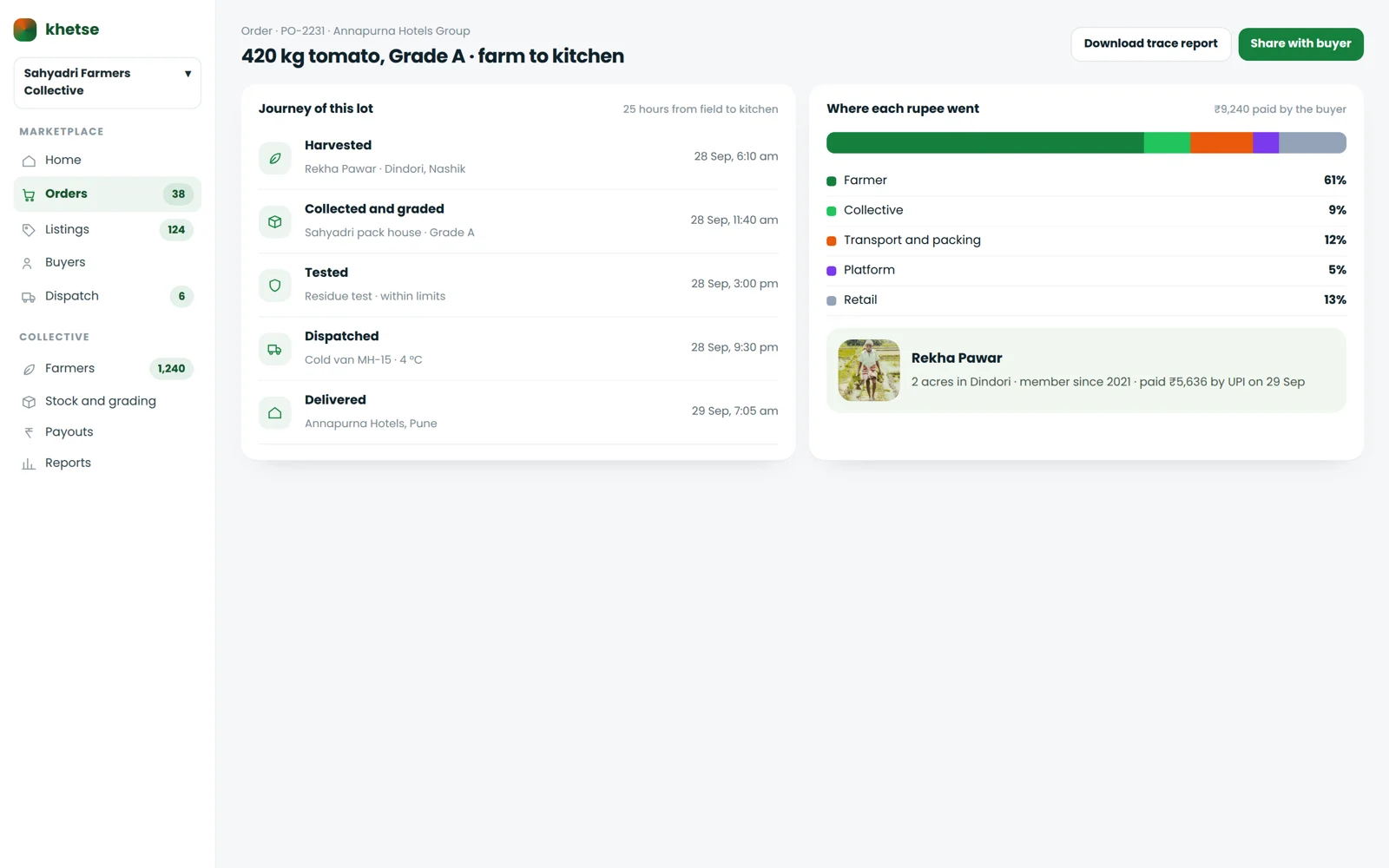This screenshot has height=868, width=1389.
Task: Open the Stock and grading box icon
Action: pyautogui.click(x=29, y=402)
